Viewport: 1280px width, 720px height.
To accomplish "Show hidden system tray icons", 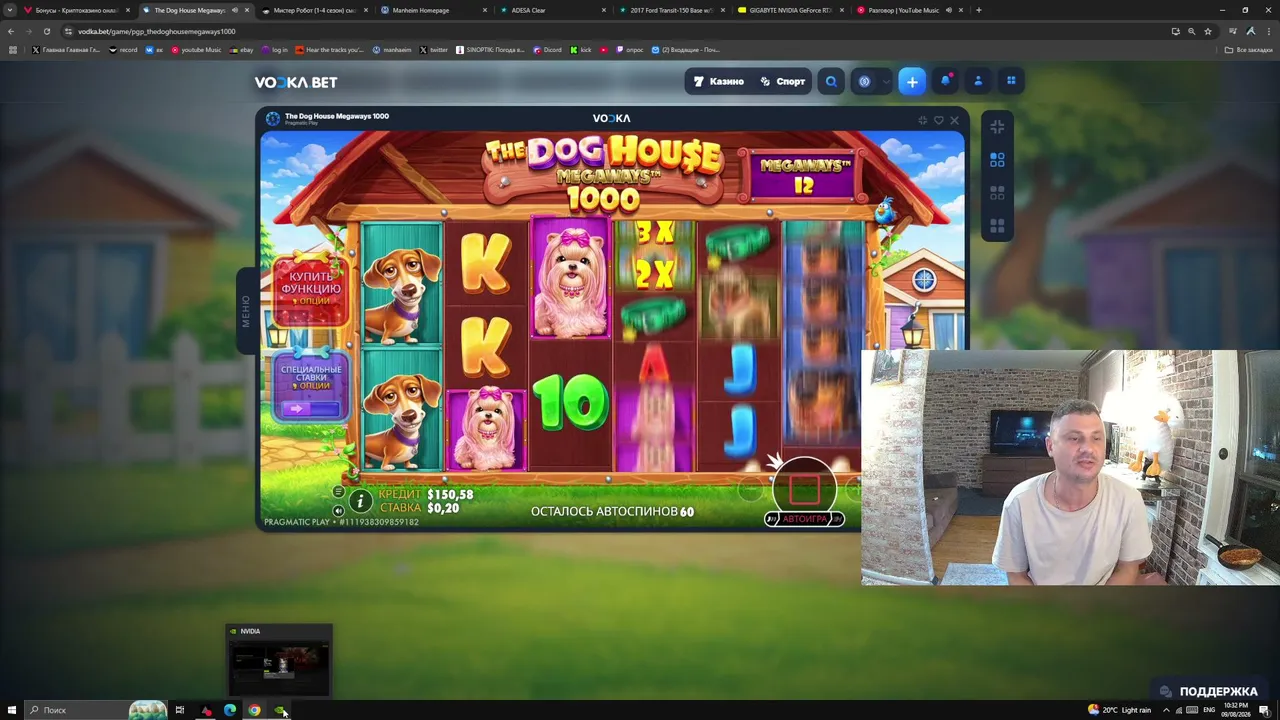I will click(x=1165, y=710).
